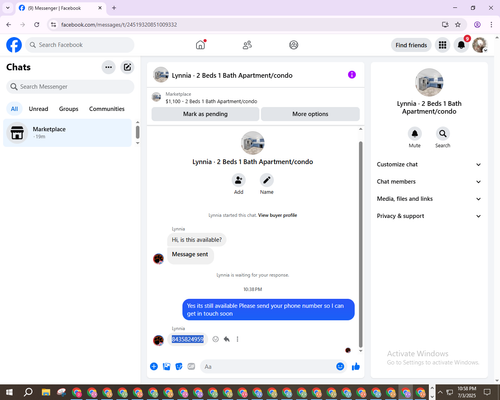Screen dimensions: 500x400
Task: Switch to the Messenger | Facebook browser tab
Action: (60, 8)
